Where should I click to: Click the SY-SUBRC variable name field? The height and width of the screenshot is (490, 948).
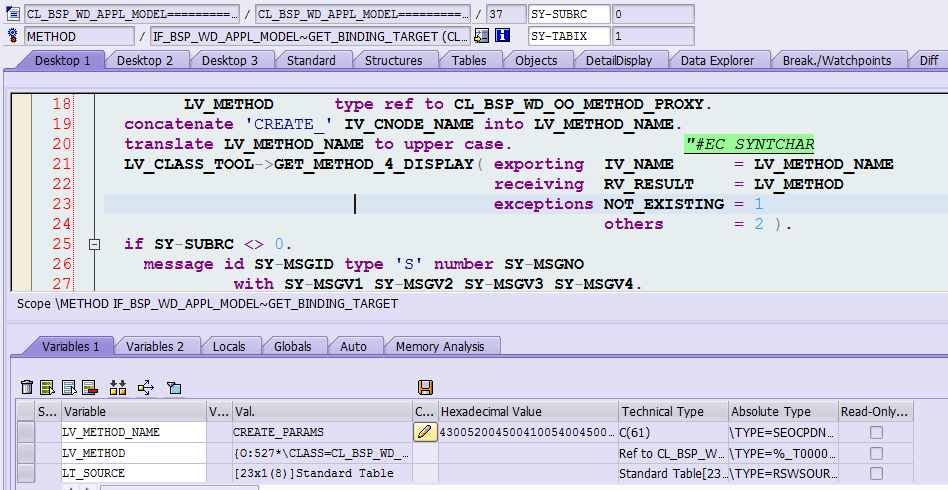coord(569,14)
